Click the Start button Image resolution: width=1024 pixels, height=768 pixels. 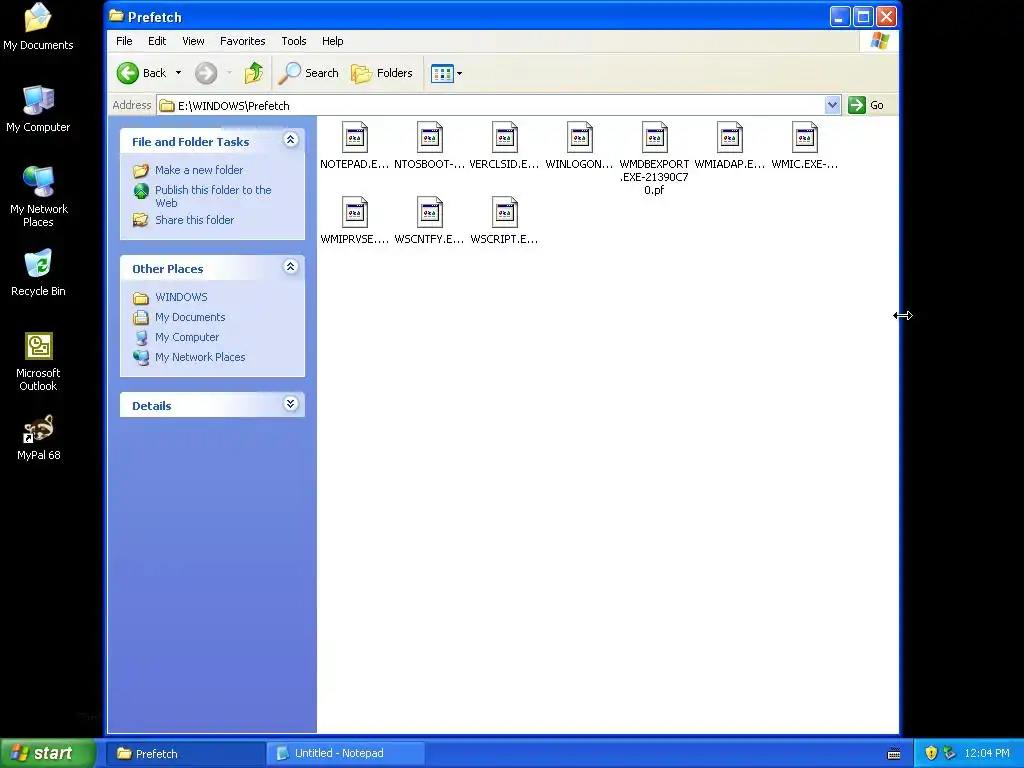(48, 753)
